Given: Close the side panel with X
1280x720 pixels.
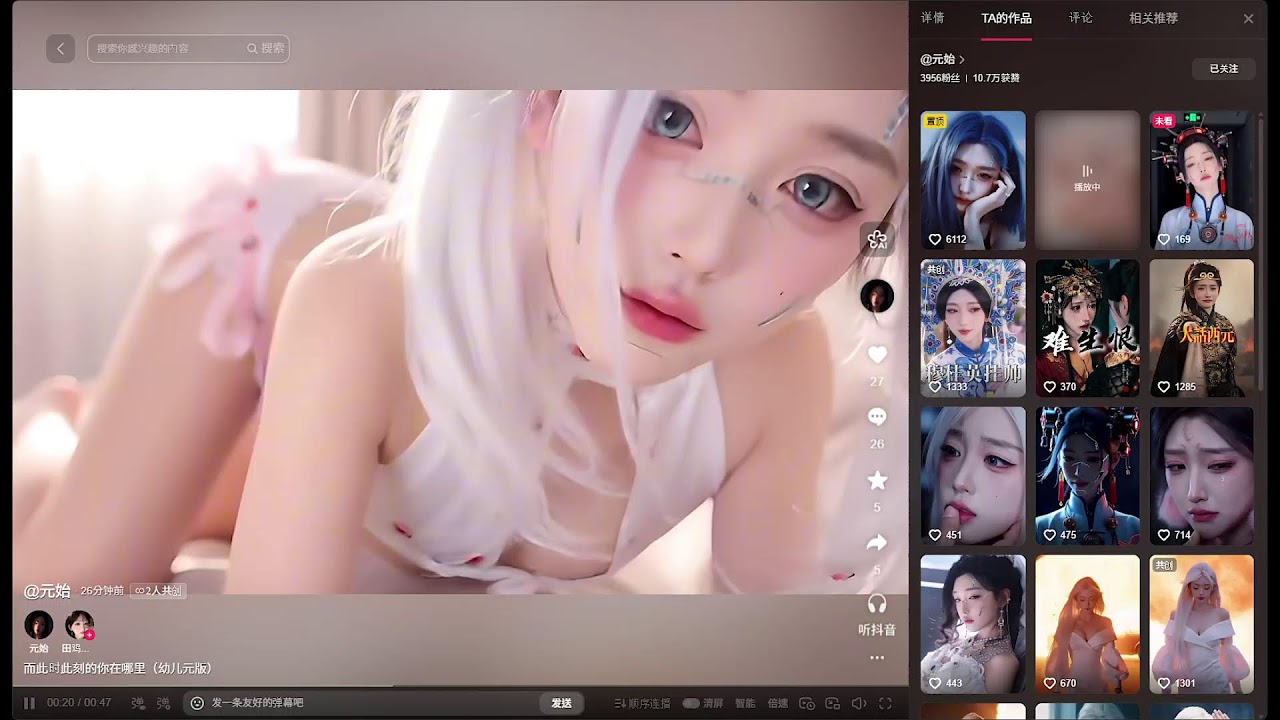Looking at the screenshot, I should 1248,18.
